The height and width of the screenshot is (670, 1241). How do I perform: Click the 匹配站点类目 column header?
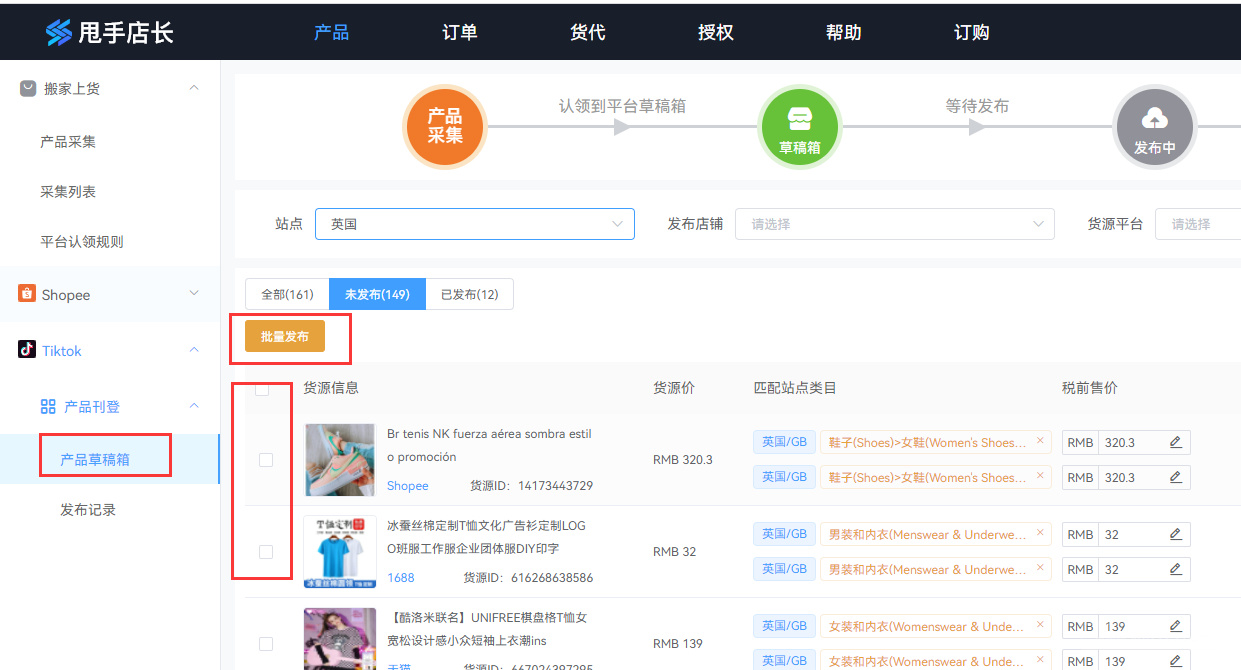[795, 388]
